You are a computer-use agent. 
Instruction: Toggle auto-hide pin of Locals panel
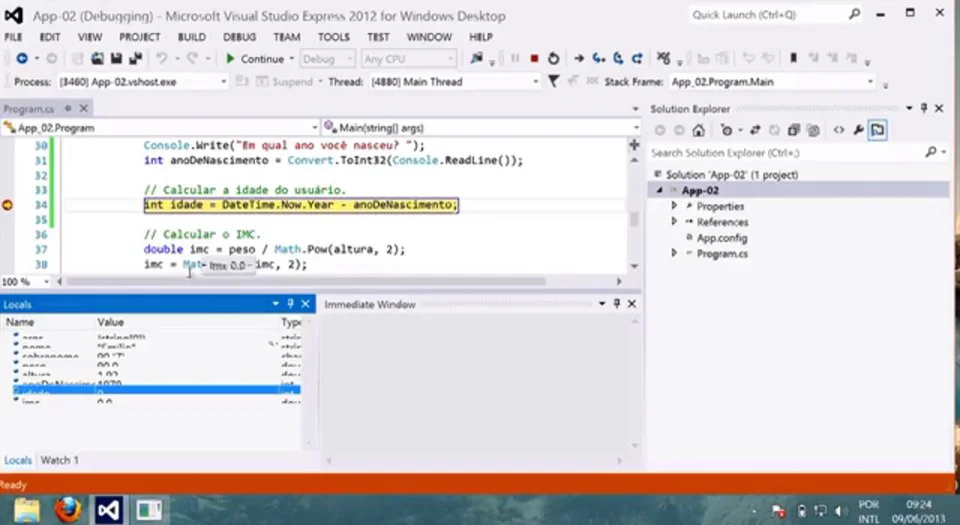(290, 303)
